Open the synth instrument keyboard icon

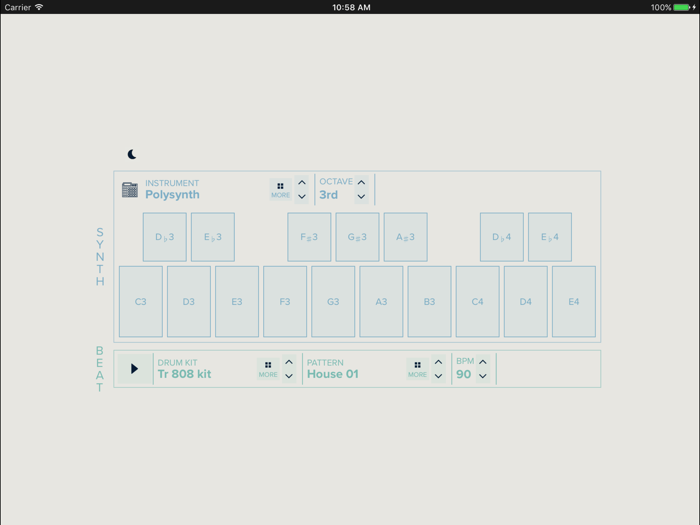click(x=130, y=190)
